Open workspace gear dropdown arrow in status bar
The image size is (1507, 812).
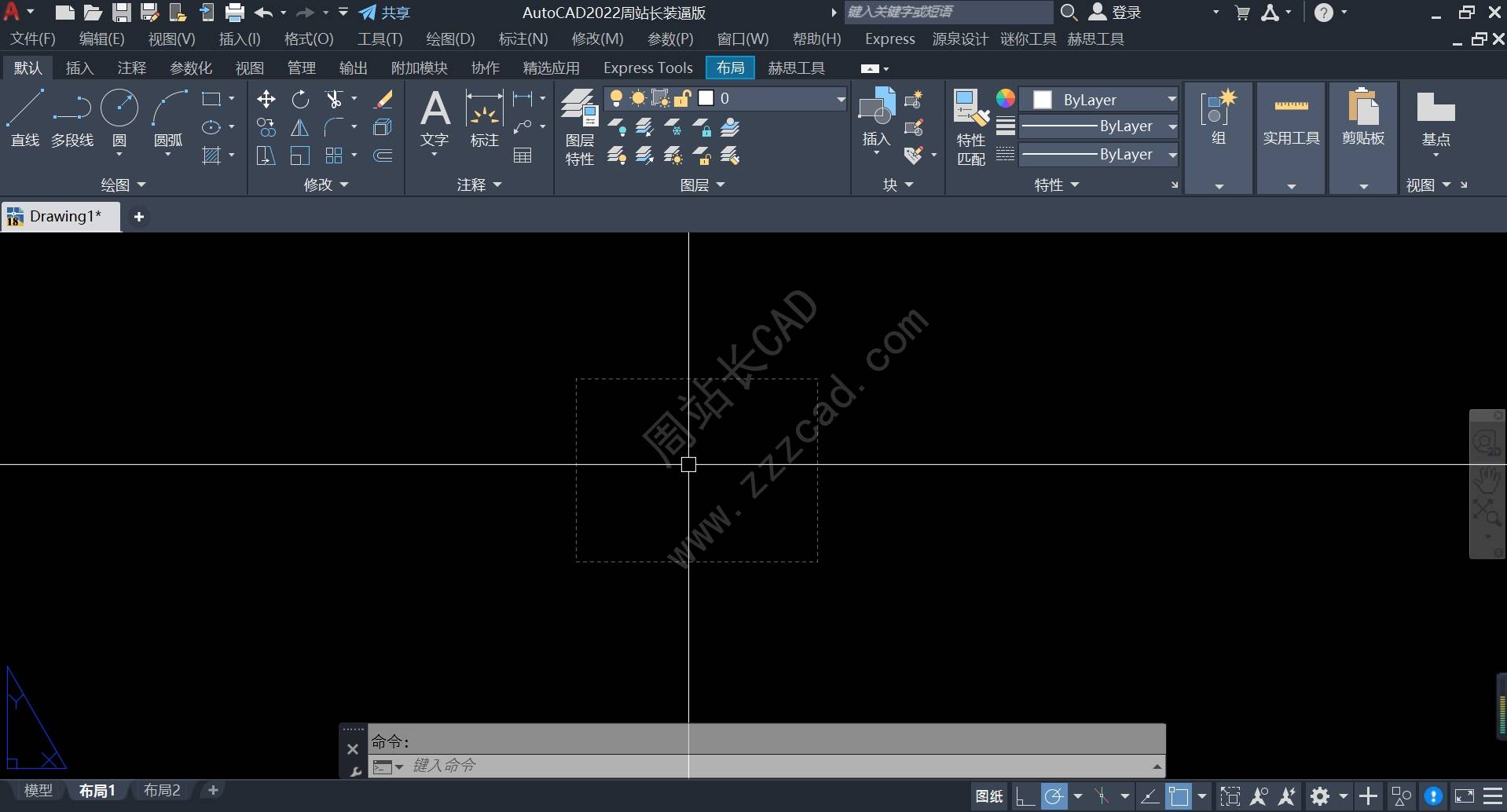(1343, 796)
